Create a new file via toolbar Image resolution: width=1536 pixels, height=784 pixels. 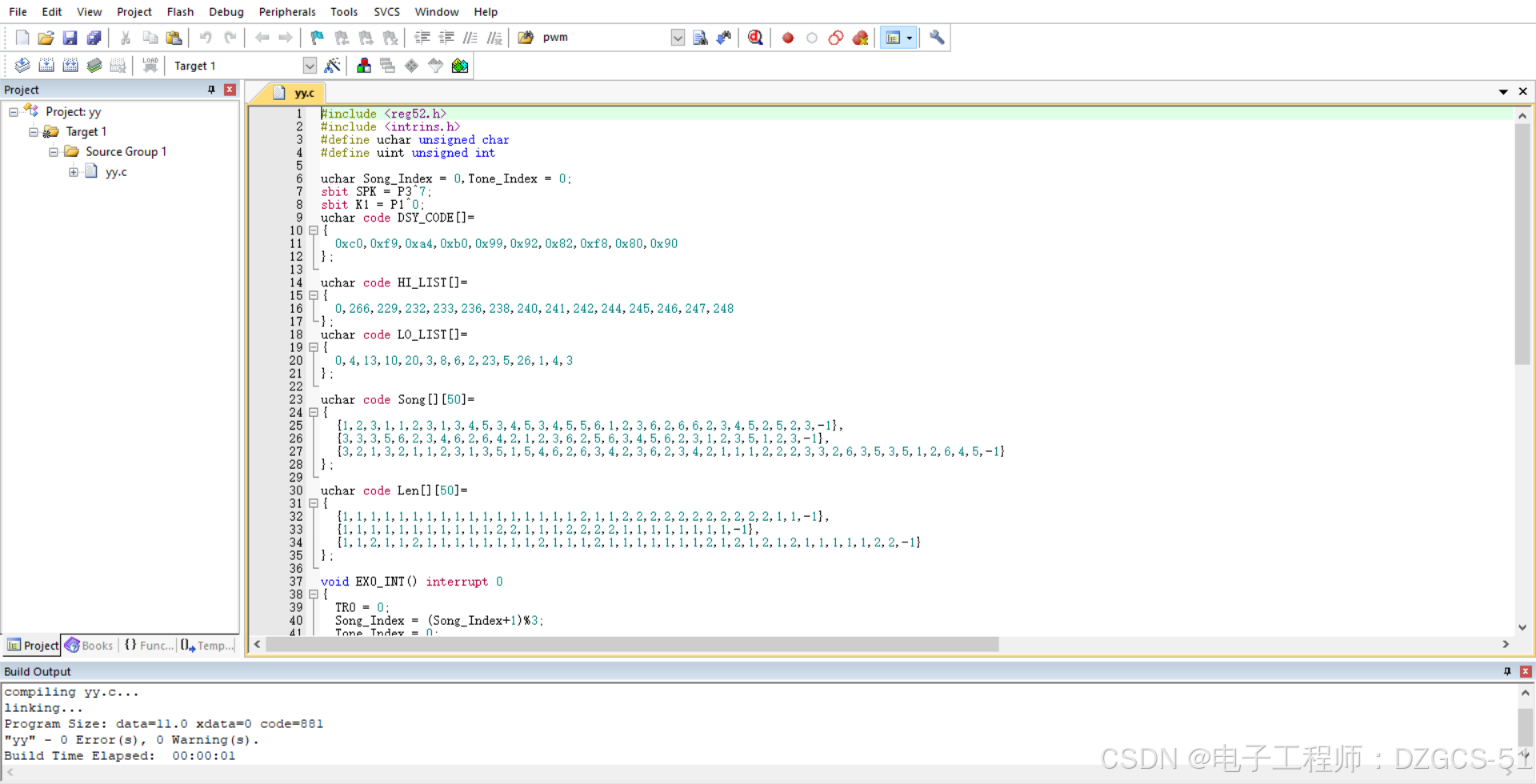[22, 38]
